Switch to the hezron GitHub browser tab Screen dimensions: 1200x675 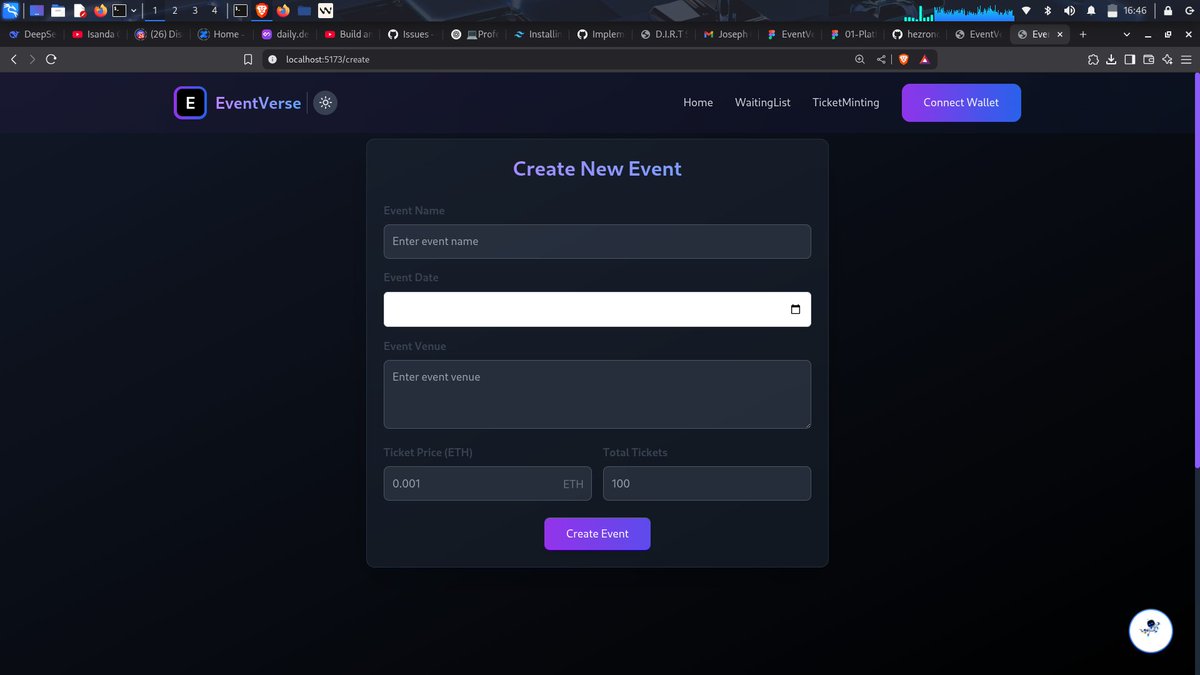point(915,33)
